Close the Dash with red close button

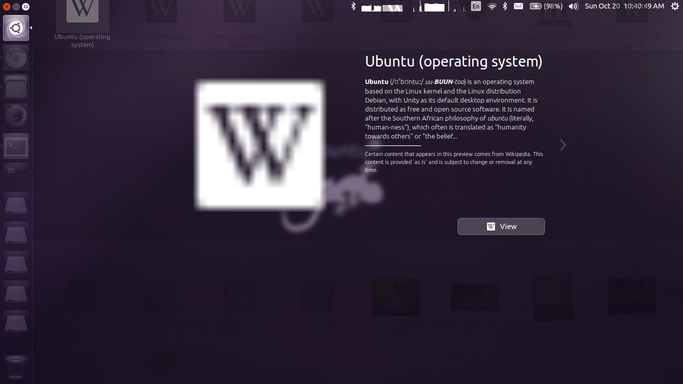point(7,7)
